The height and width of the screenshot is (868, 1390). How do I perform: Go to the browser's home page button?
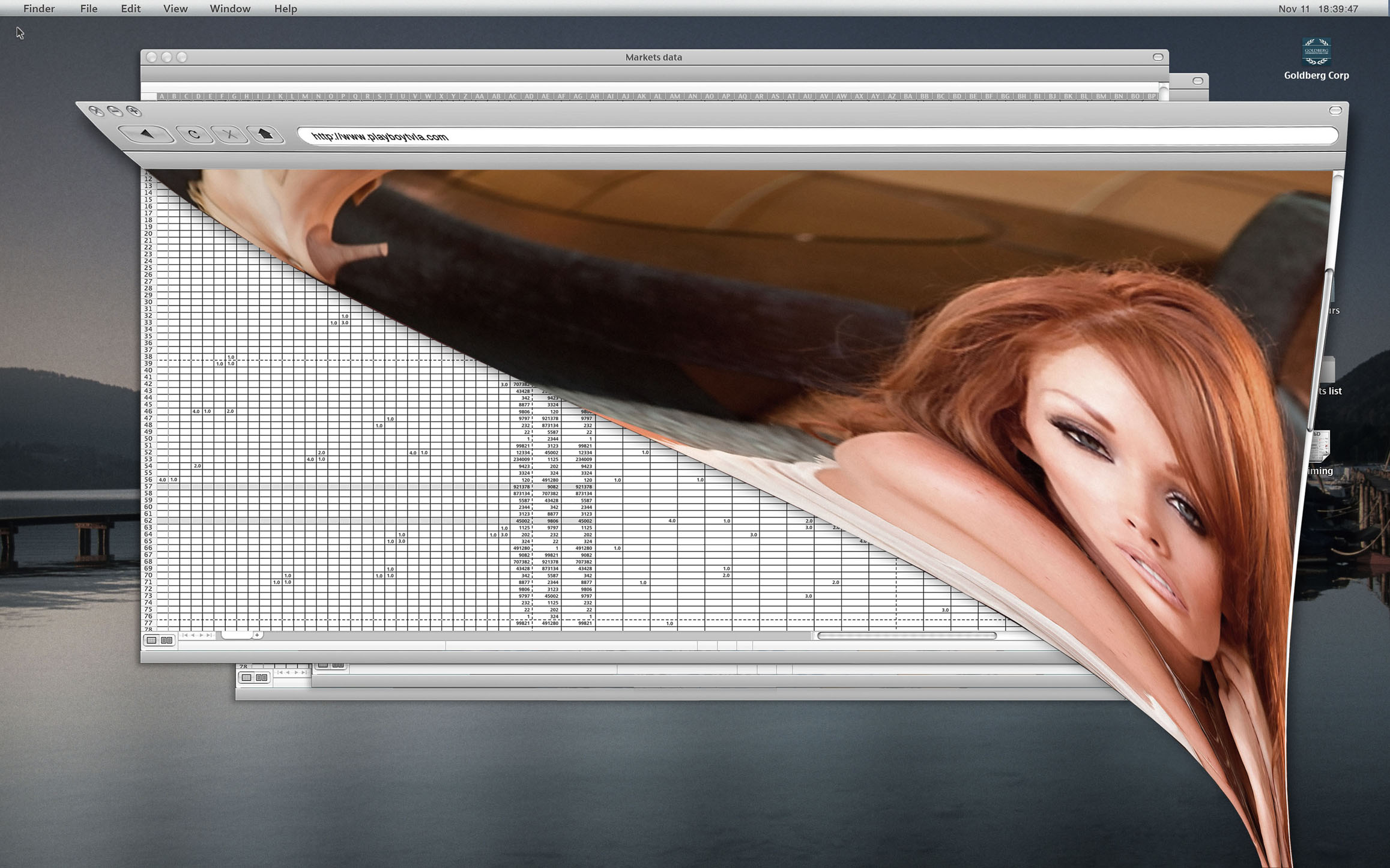[266, 134]
